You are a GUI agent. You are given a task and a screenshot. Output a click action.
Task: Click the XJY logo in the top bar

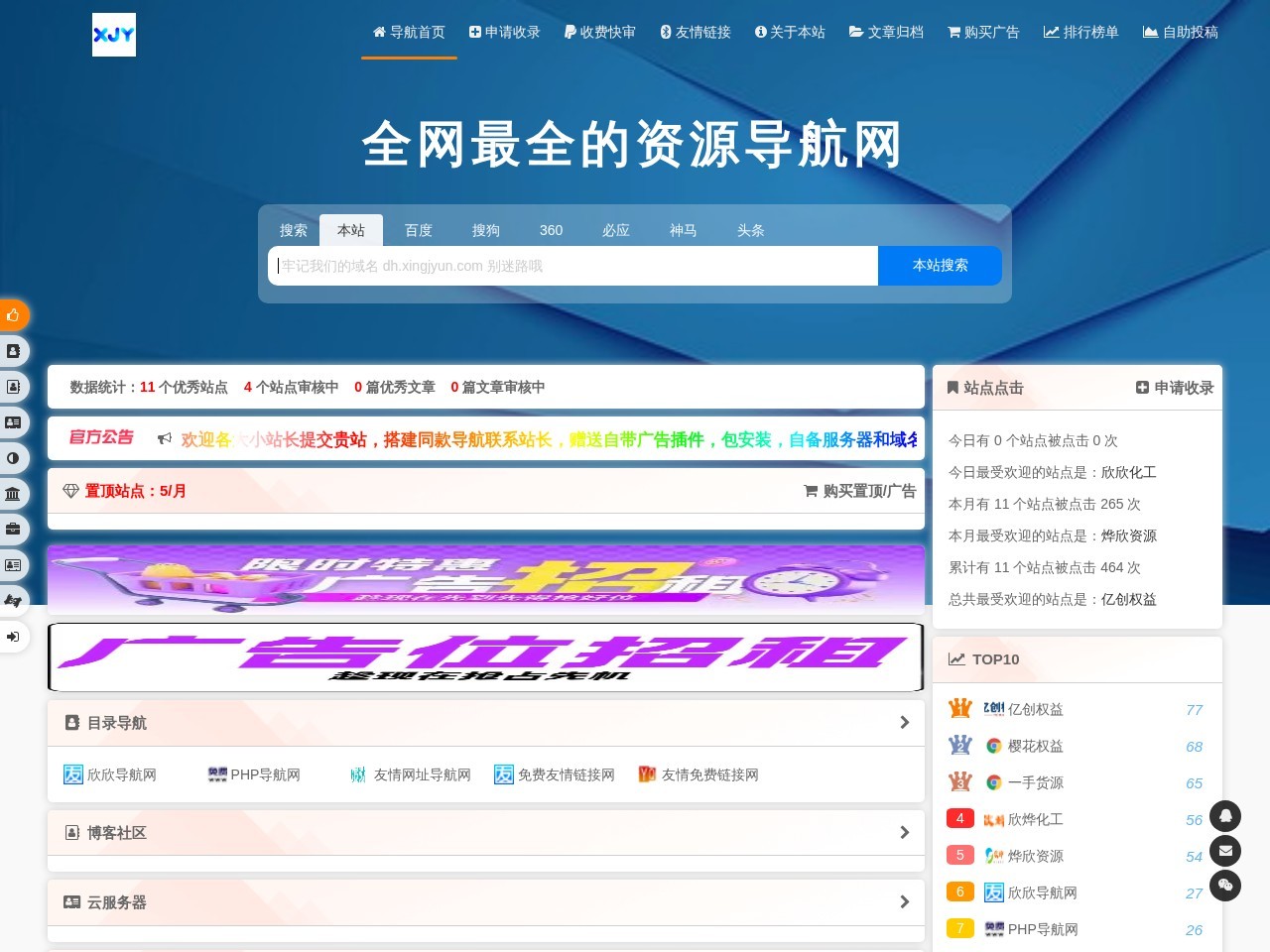tap(113, 35)
